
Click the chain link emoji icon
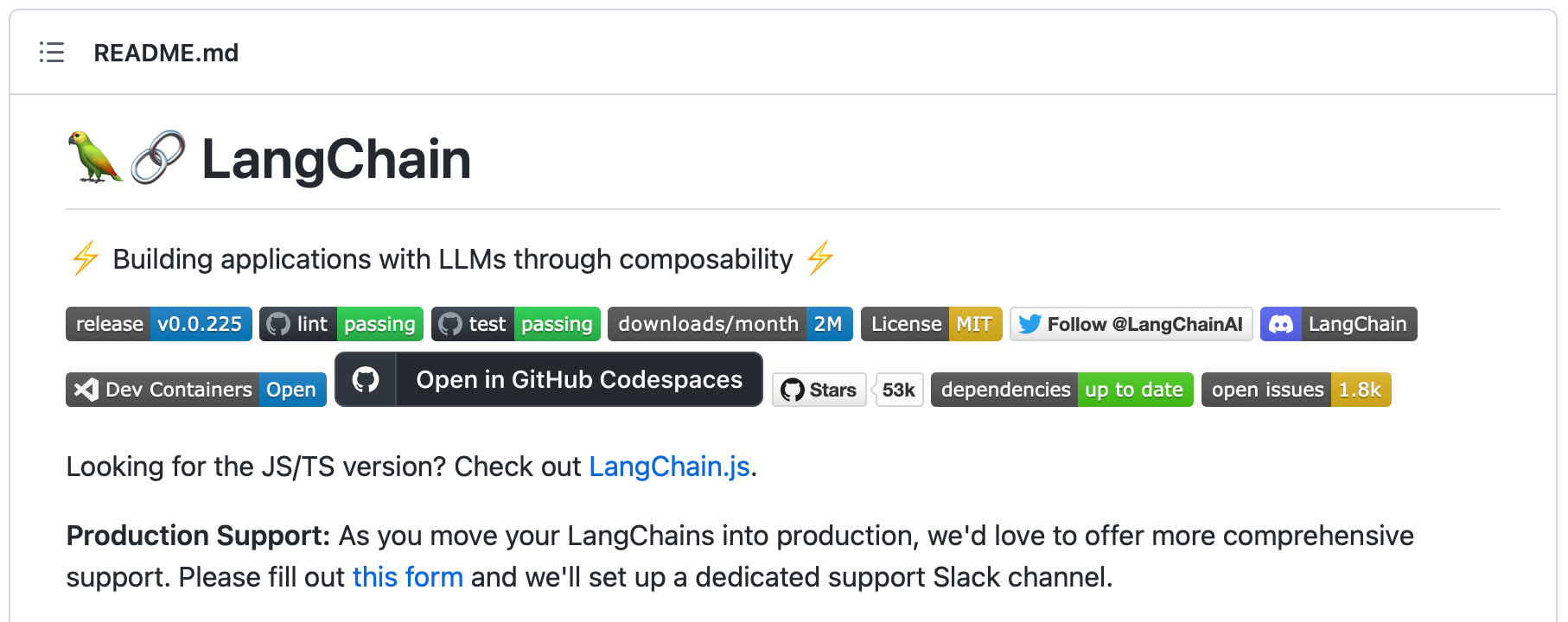(158, 157)
